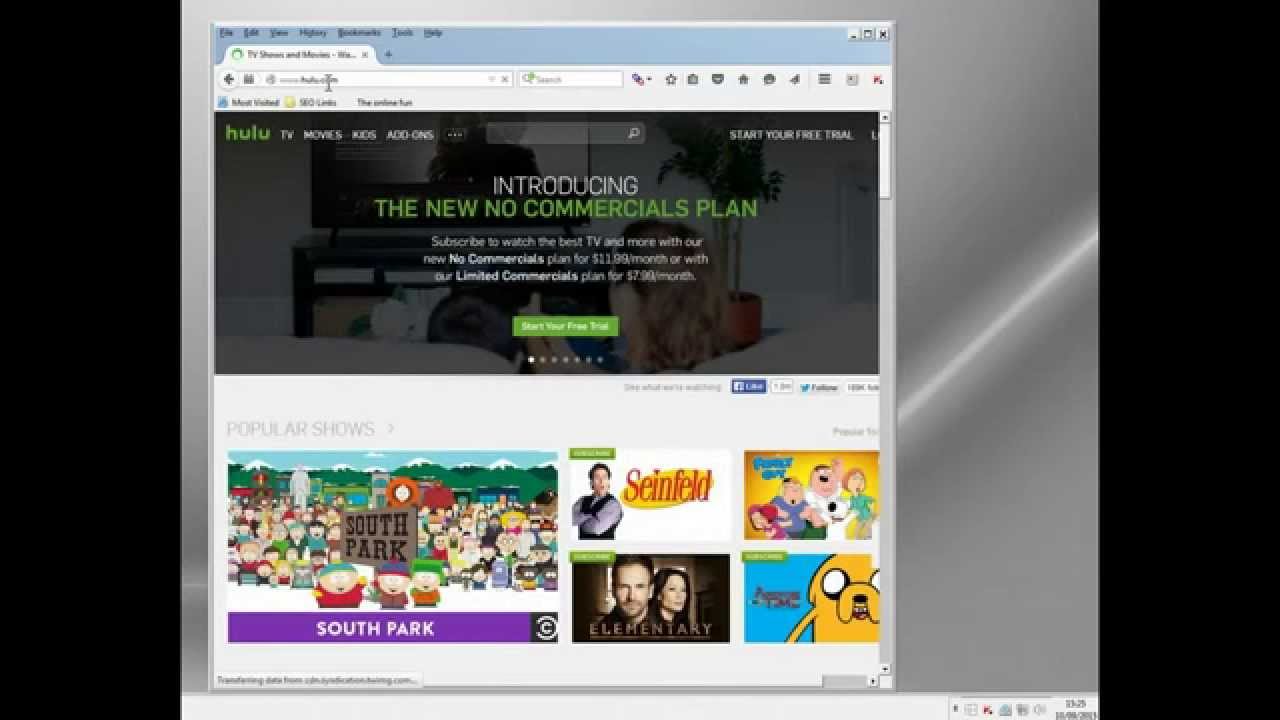Open the Seinfeld show thumbnail

[650, 494]
